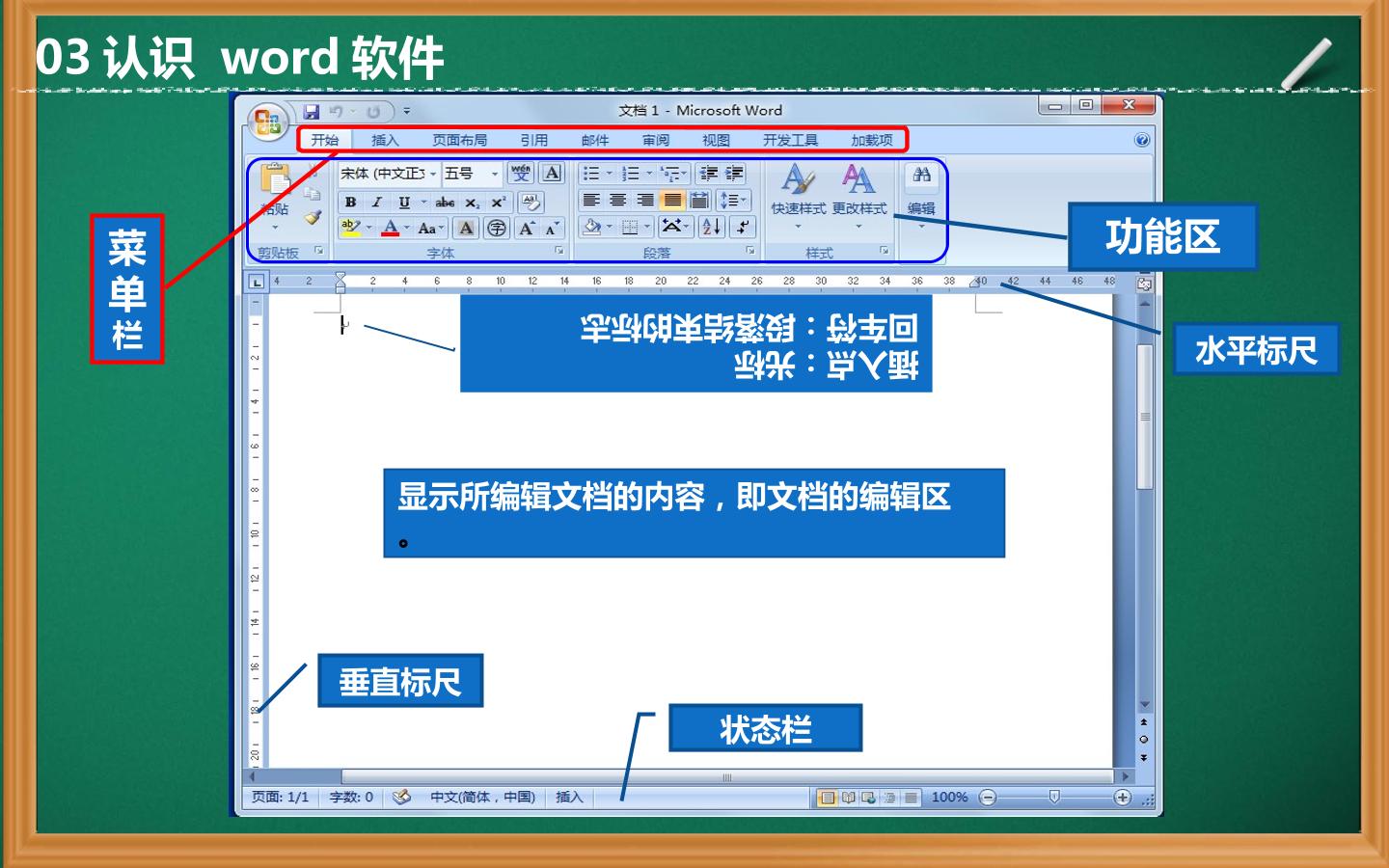Click the 插入 mode status button

[569, 797]
